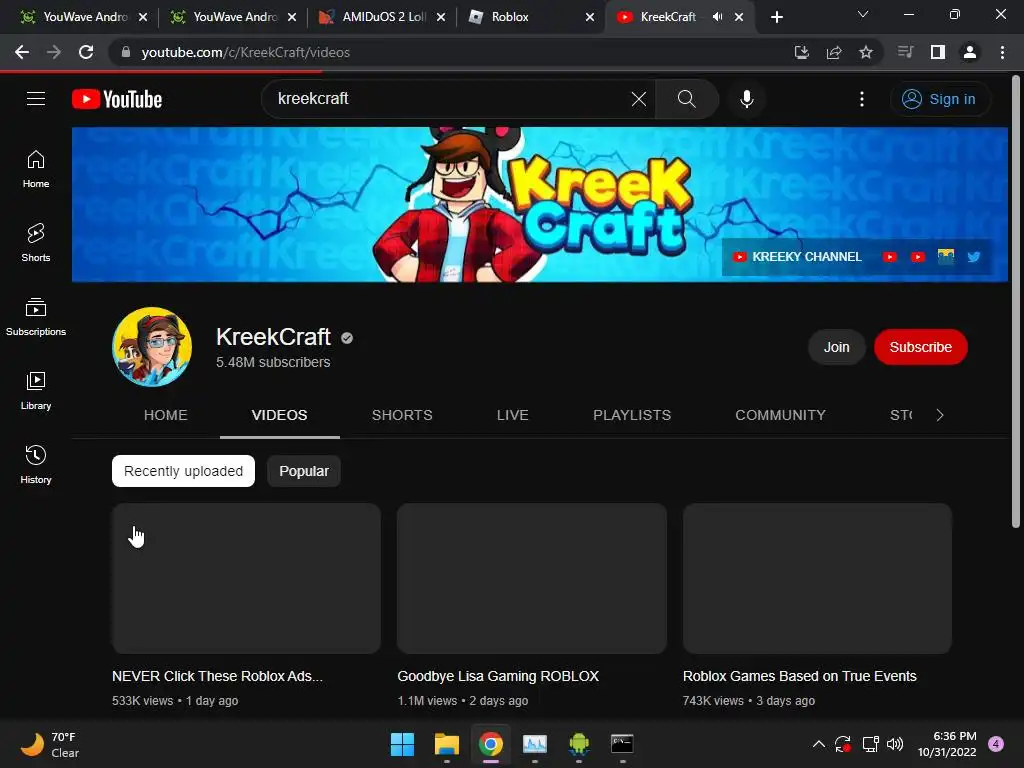Bookmark page with star icon
The image size is (1024, 768).
866,52
